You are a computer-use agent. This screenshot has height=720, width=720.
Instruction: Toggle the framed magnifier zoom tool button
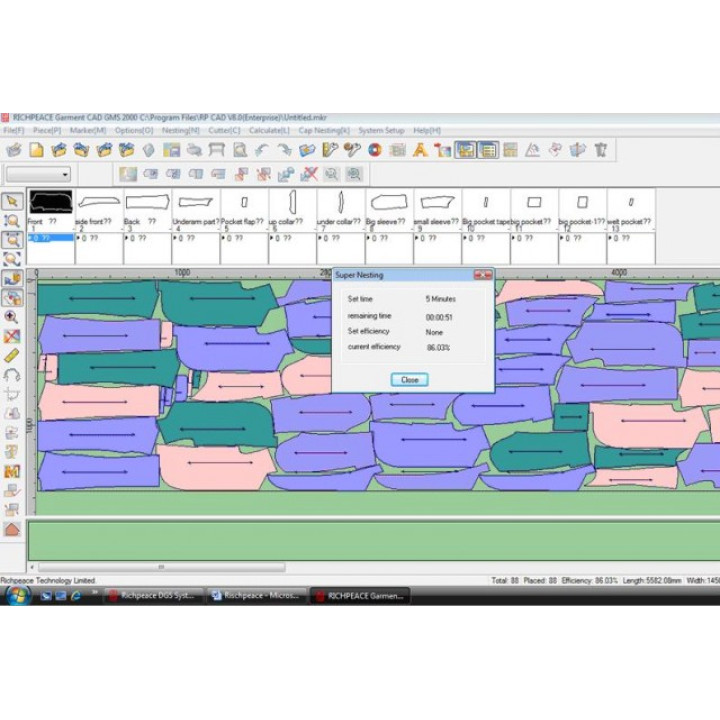tap(12, 240)
